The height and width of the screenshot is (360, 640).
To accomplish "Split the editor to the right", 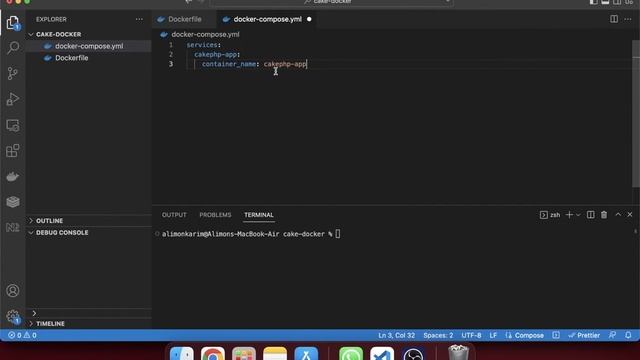I will [x=614, y=19].
